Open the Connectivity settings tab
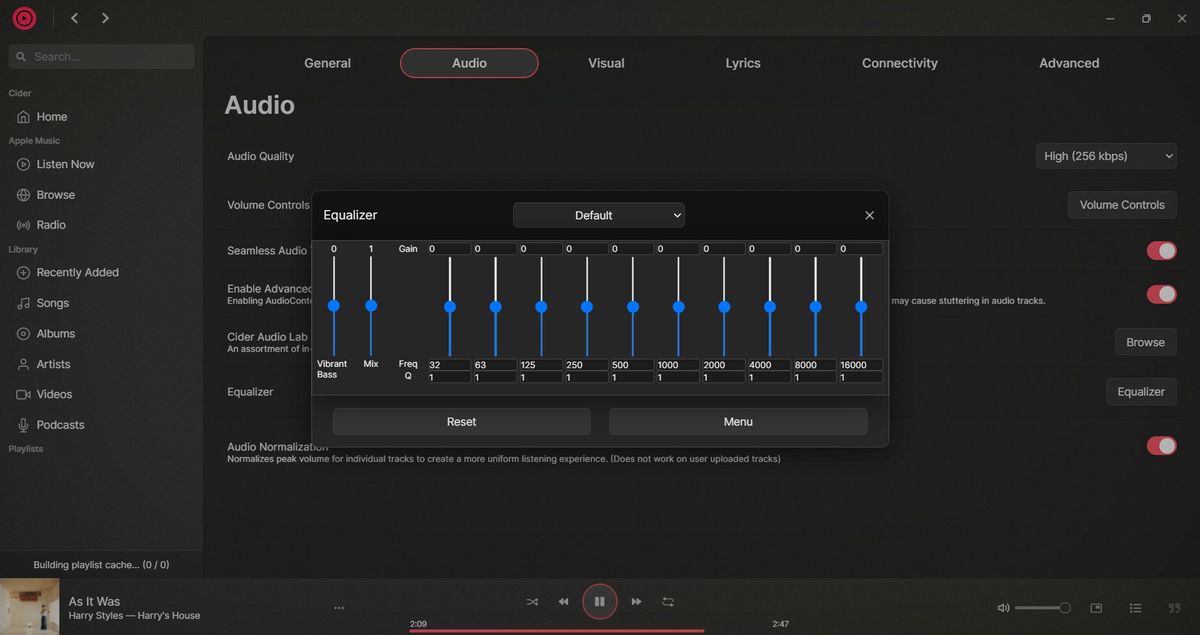1200x635 pixels. tap(899, 62)
